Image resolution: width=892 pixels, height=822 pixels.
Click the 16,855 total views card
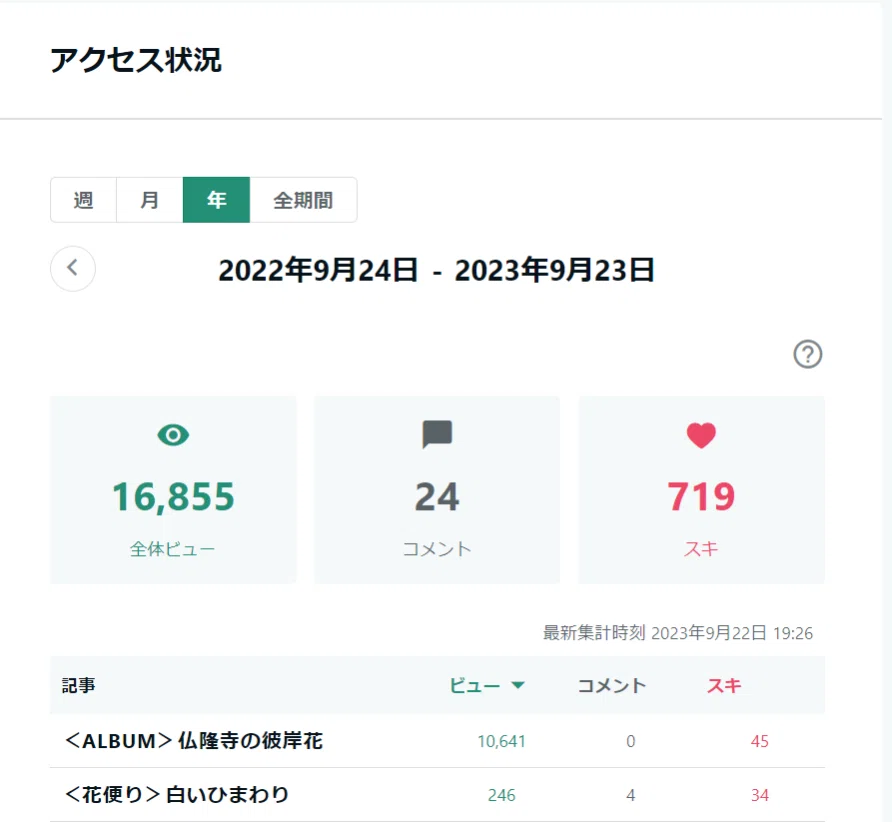pos(173,490)
